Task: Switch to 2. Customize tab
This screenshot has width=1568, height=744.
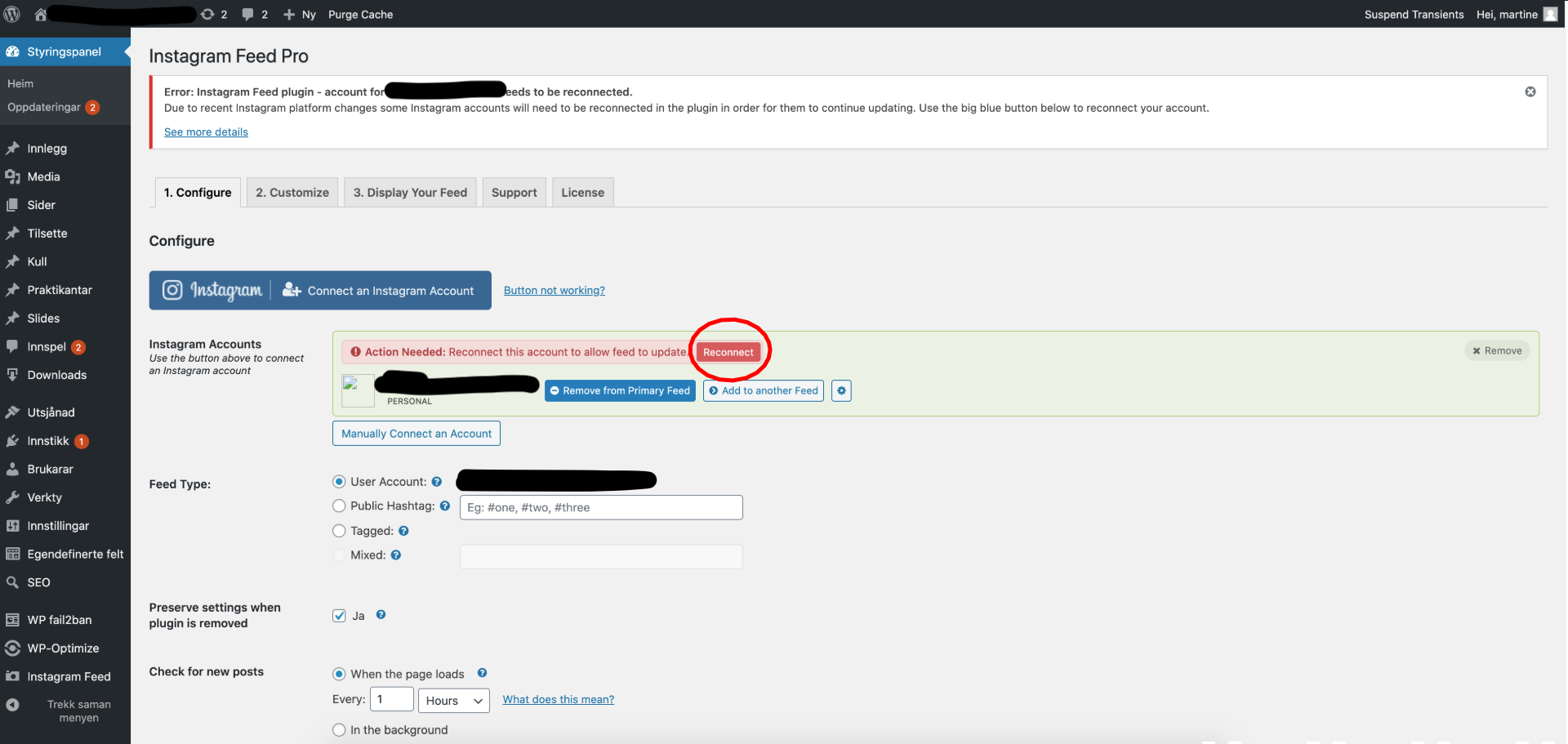Action: coord(292,193)
